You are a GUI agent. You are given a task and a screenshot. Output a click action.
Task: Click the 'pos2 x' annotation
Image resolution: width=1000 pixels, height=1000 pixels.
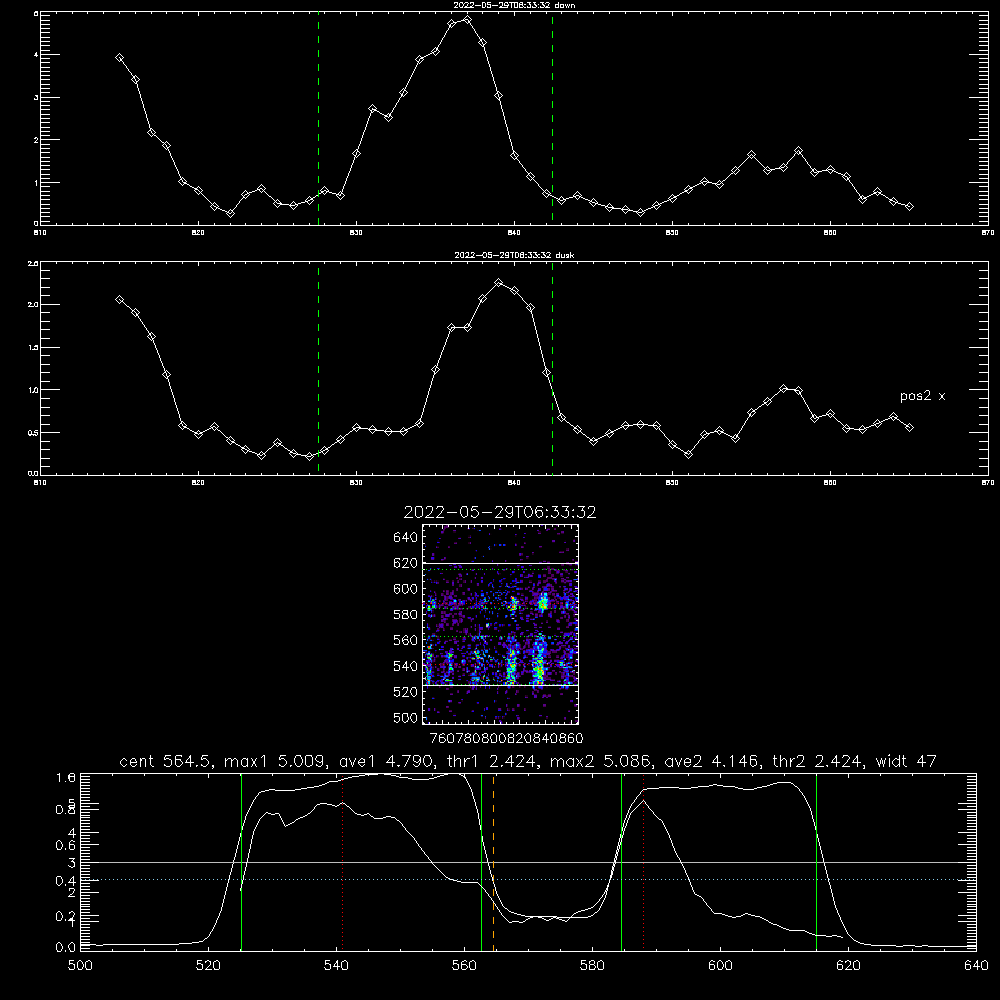pos(922,396)
